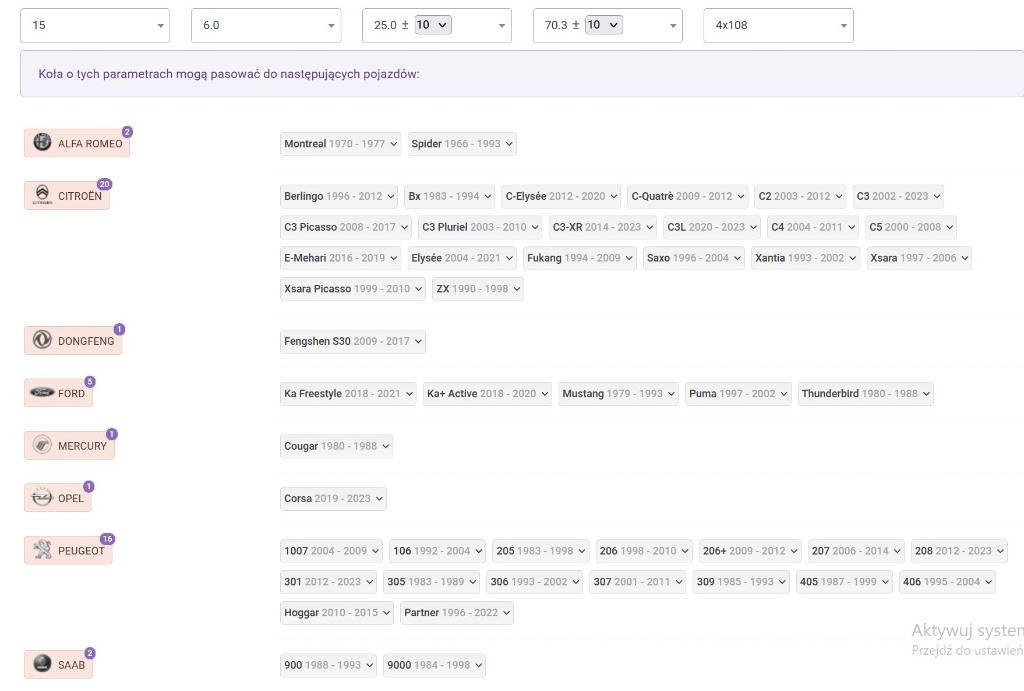Viewport: 1024px width, 691px height.
Task: Change the 70.3 center bore tolerance selector
Action: (603, 25)
